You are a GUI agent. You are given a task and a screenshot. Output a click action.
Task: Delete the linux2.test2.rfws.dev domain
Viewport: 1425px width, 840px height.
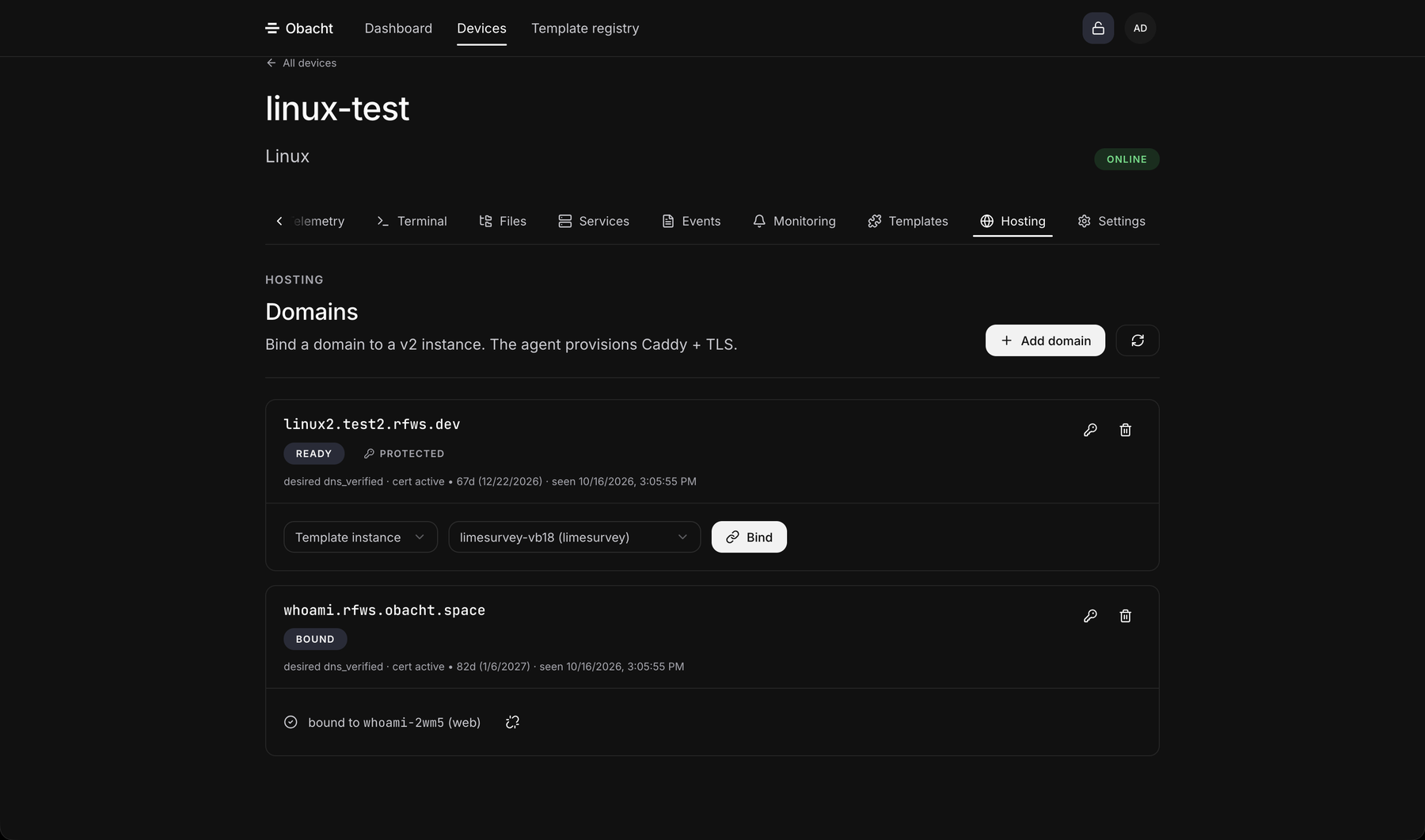(1125, 430)
